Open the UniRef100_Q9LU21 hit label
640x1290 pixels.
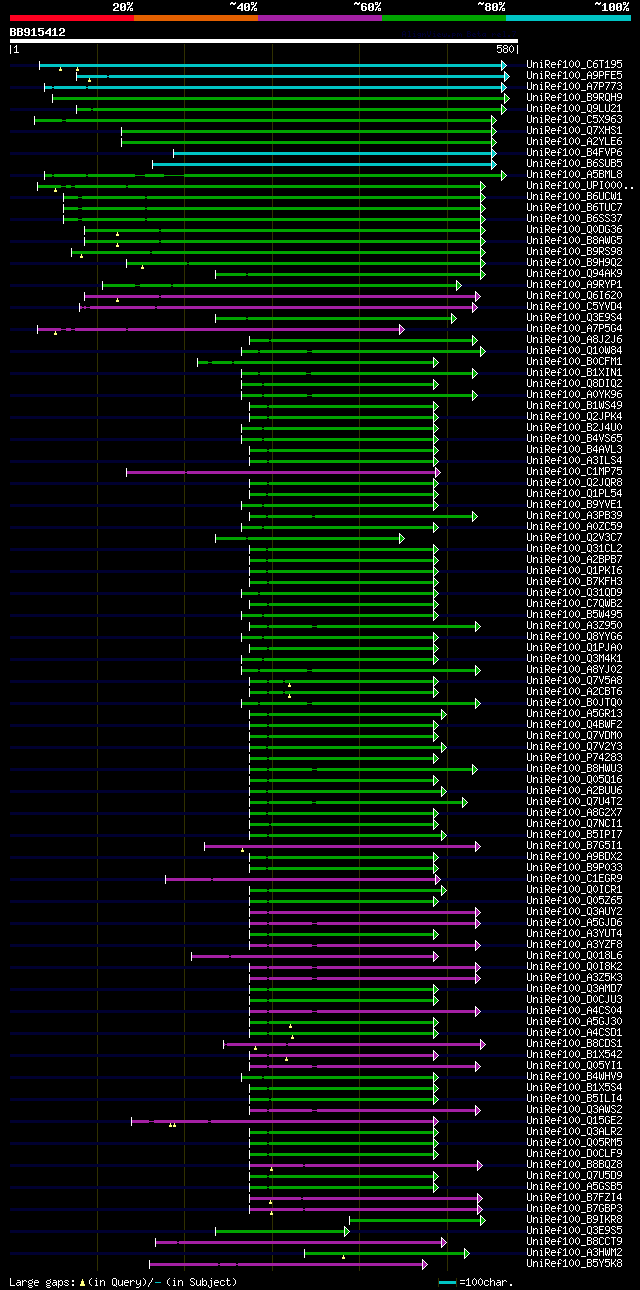(x=574, y=108)
